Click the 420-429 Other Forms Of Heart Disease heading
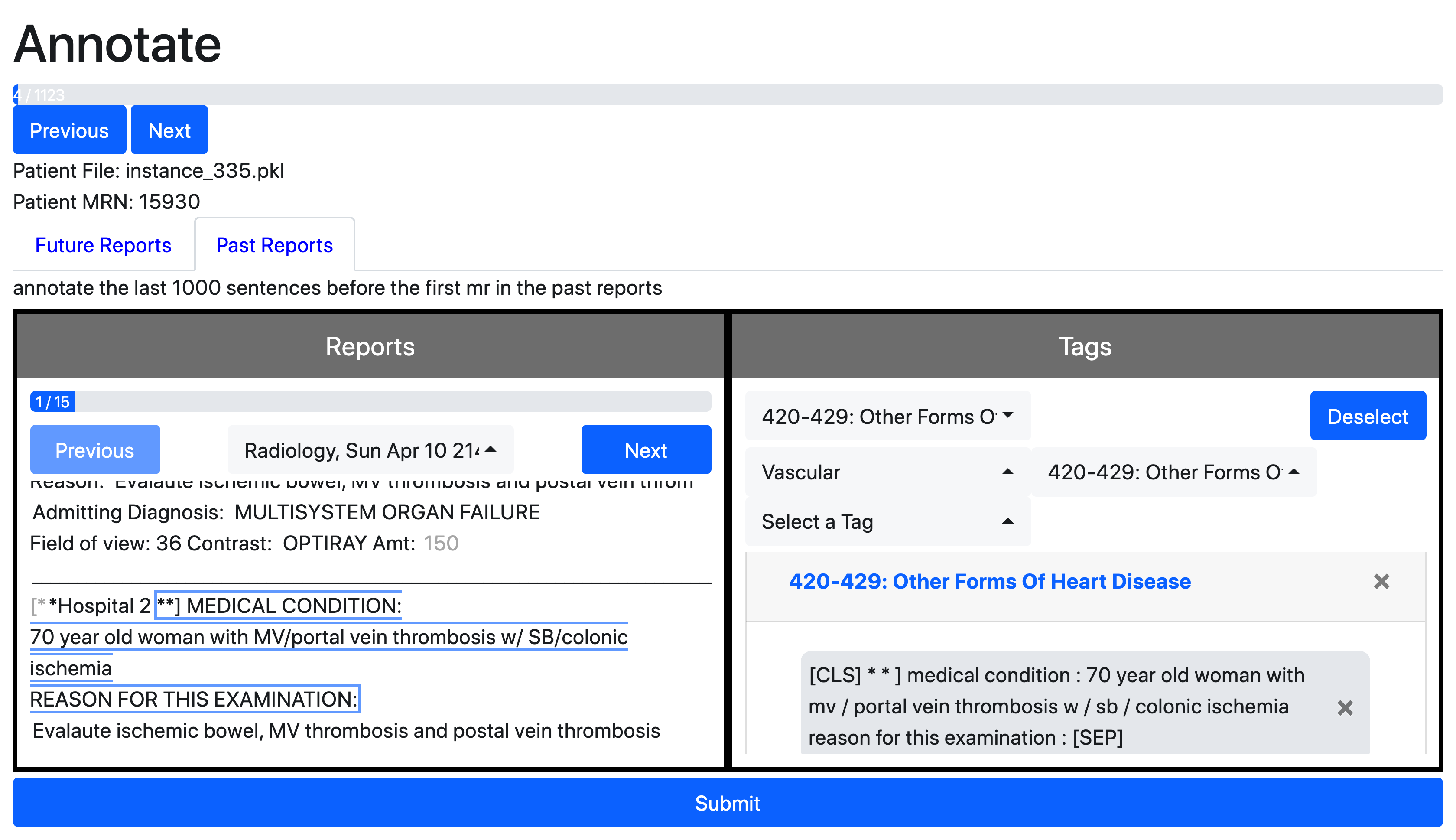The height and width of the screenshot is (840, 1456). (989, 582)
